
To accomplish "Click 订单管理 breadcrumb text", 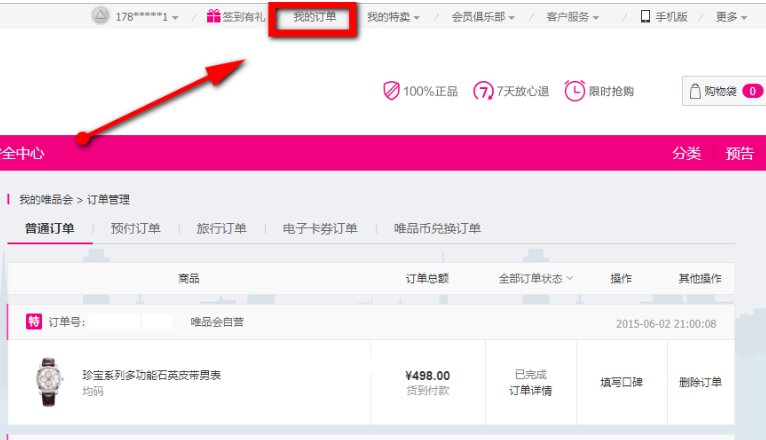I will coord(108,199).
